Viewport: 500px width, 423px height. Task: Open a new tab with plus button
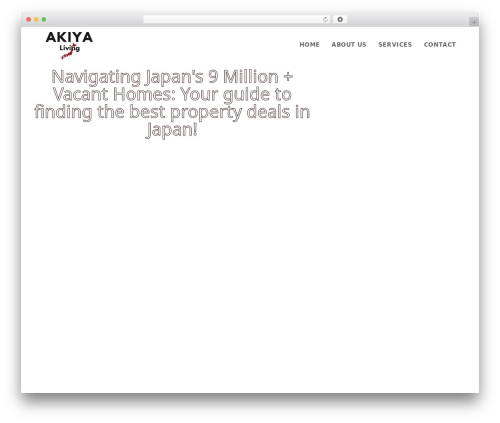[x=474, y=22]
